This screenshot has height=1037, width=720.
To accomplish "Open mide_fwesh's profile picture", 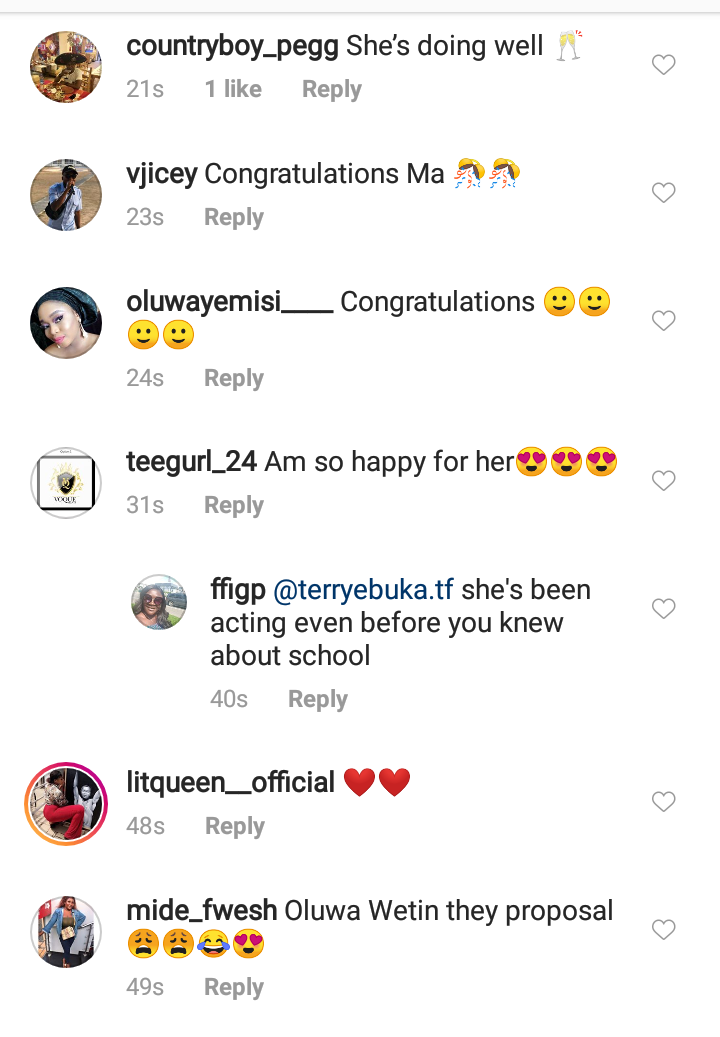I will (66, 931).
